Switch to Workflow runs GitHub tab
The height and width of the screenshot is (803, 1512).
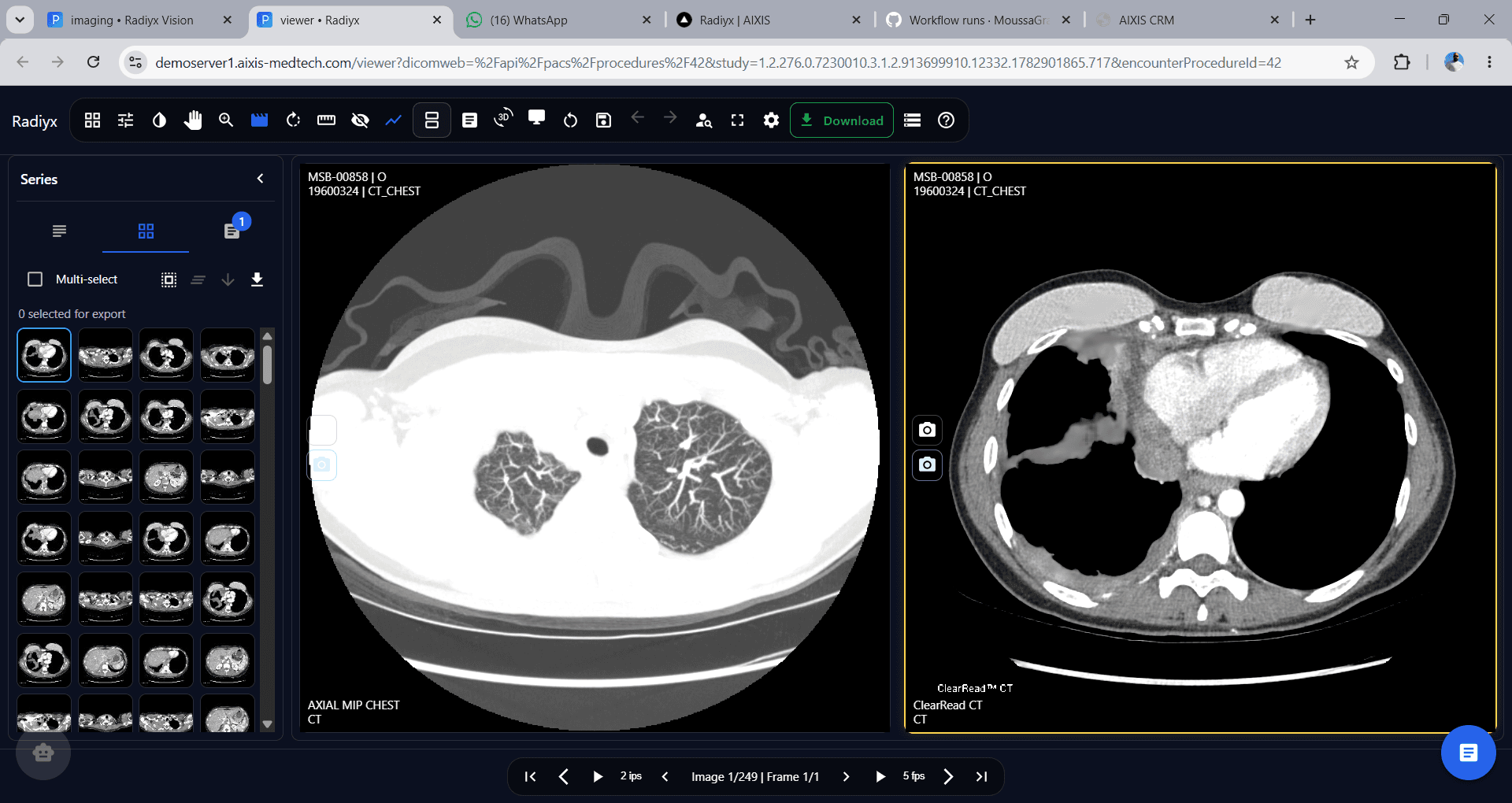978,20
